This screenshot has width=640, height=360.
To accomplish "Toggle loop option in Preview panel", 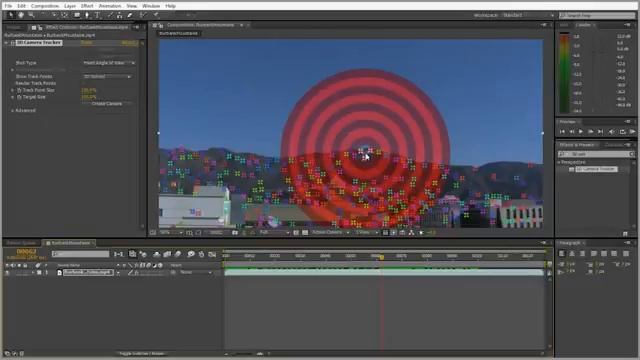I will pyautogui.click(x=622, y=131).
